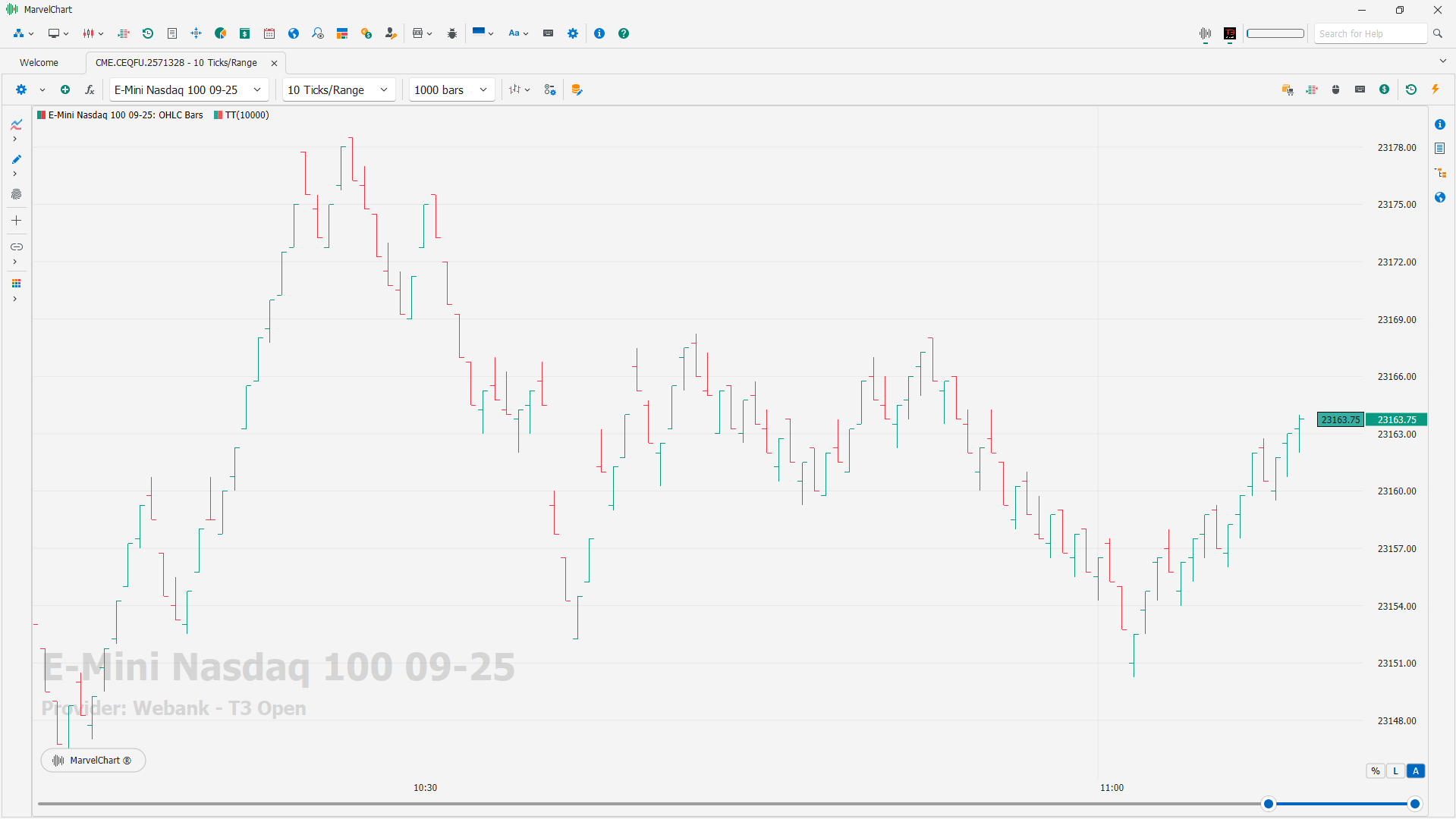This screenshot has width=1456, height=819.
Task: Click the right handle of time range slider
Action: tap(1415, 804)
